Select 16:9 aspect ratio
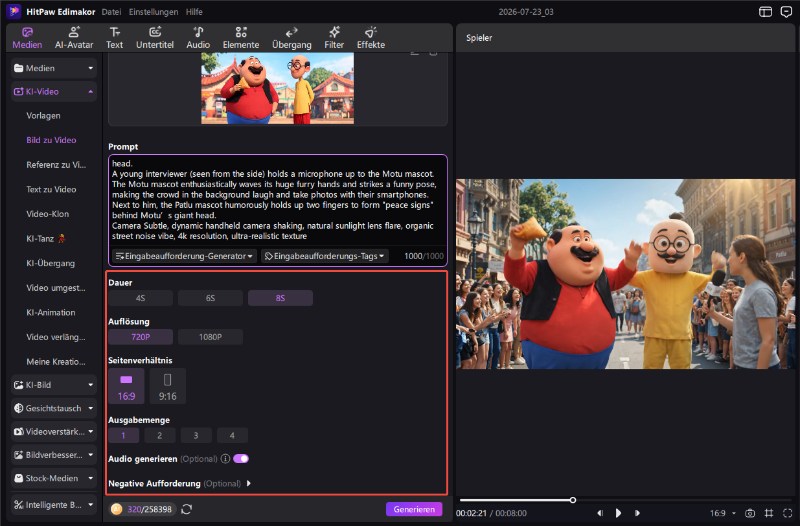The width and height of the screenshot is (800, 526). click(126, 387)
